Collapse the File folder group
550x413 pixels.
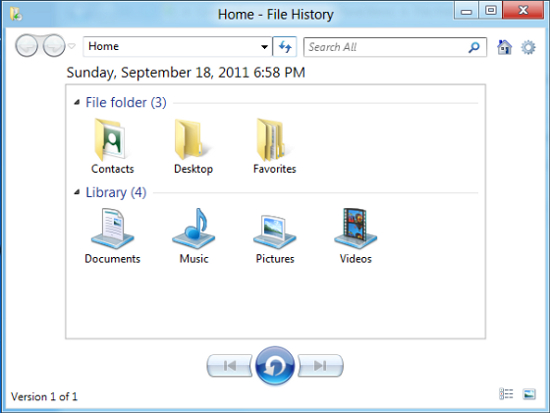77,102
